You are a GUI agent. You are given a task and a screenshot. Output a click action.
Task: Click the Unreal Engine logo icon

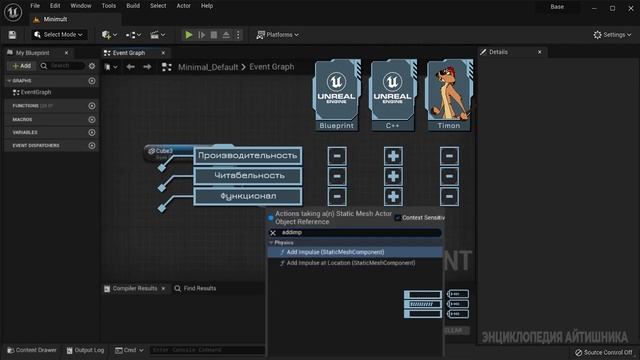pos(13,12)
